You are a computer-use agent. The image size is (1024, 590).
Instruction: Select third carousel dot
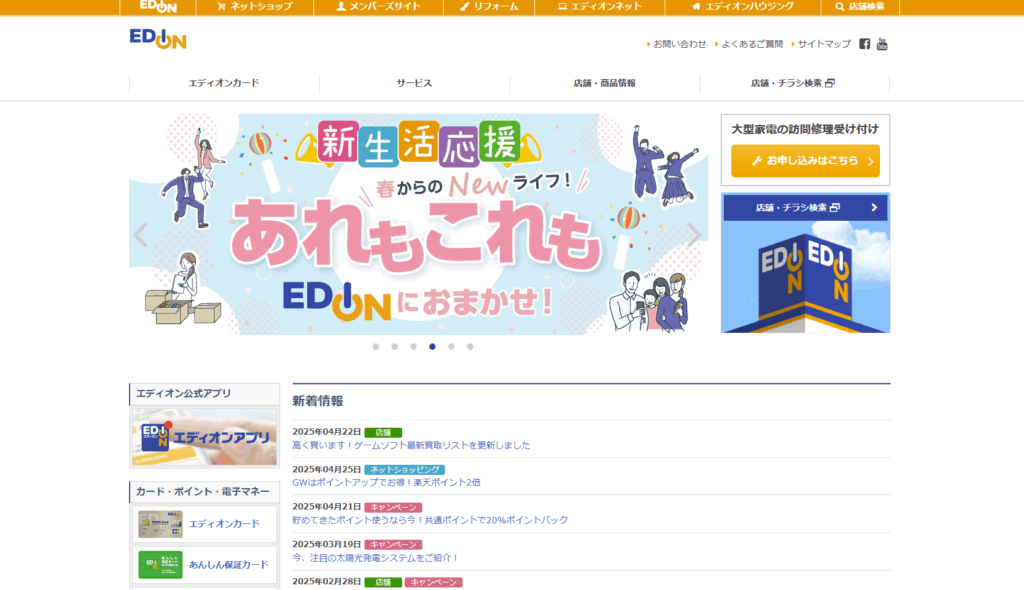pos(413,347)
